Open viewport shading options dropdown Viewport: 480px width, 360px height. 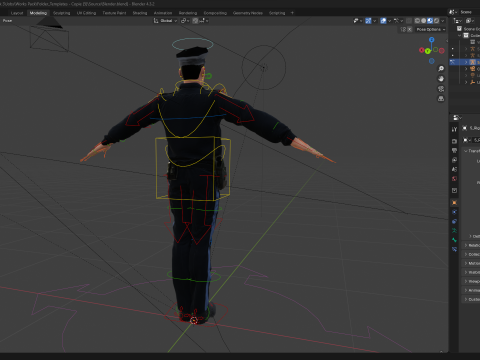443,21
